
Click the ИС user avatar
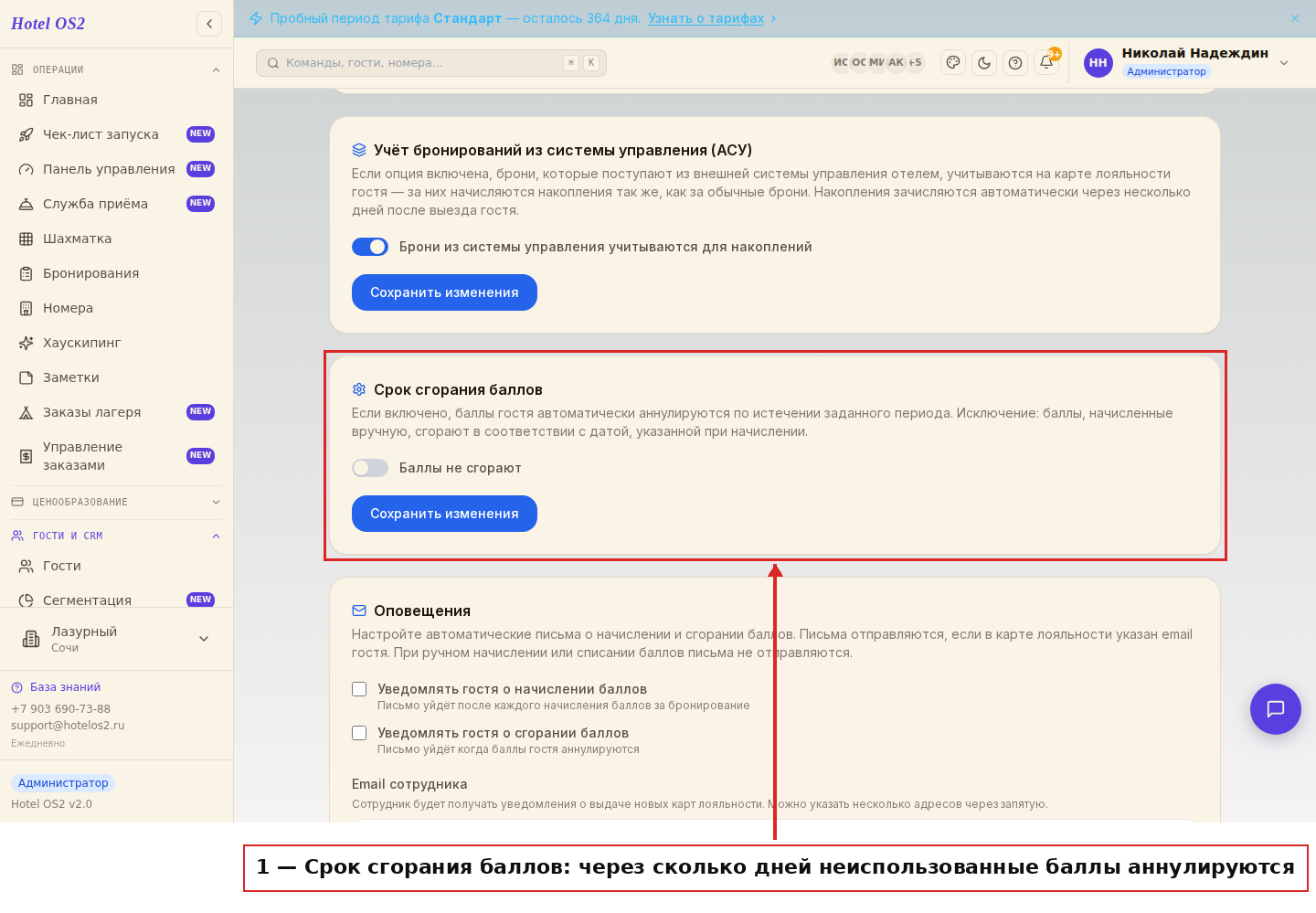pos(841,63)
